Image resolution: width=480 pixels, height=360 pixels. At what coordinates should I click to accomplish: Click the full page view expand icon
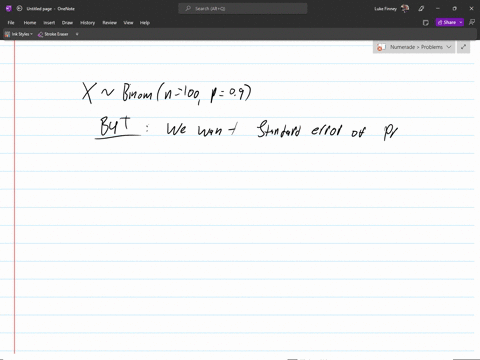click(x=463, y=47)
